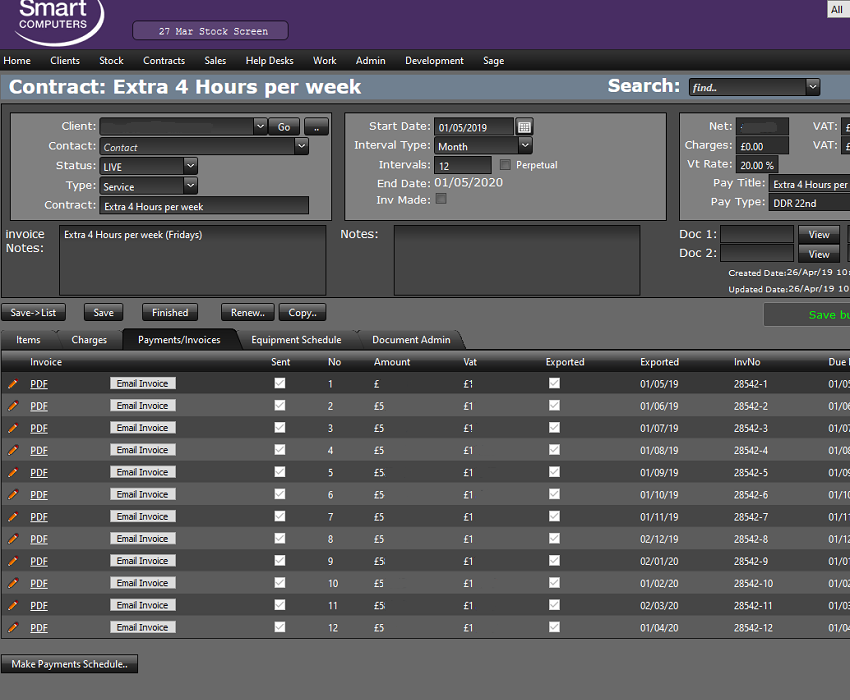Click the ellipsis button next to Go
Screen dimensions: 850x700
(316, 127)
